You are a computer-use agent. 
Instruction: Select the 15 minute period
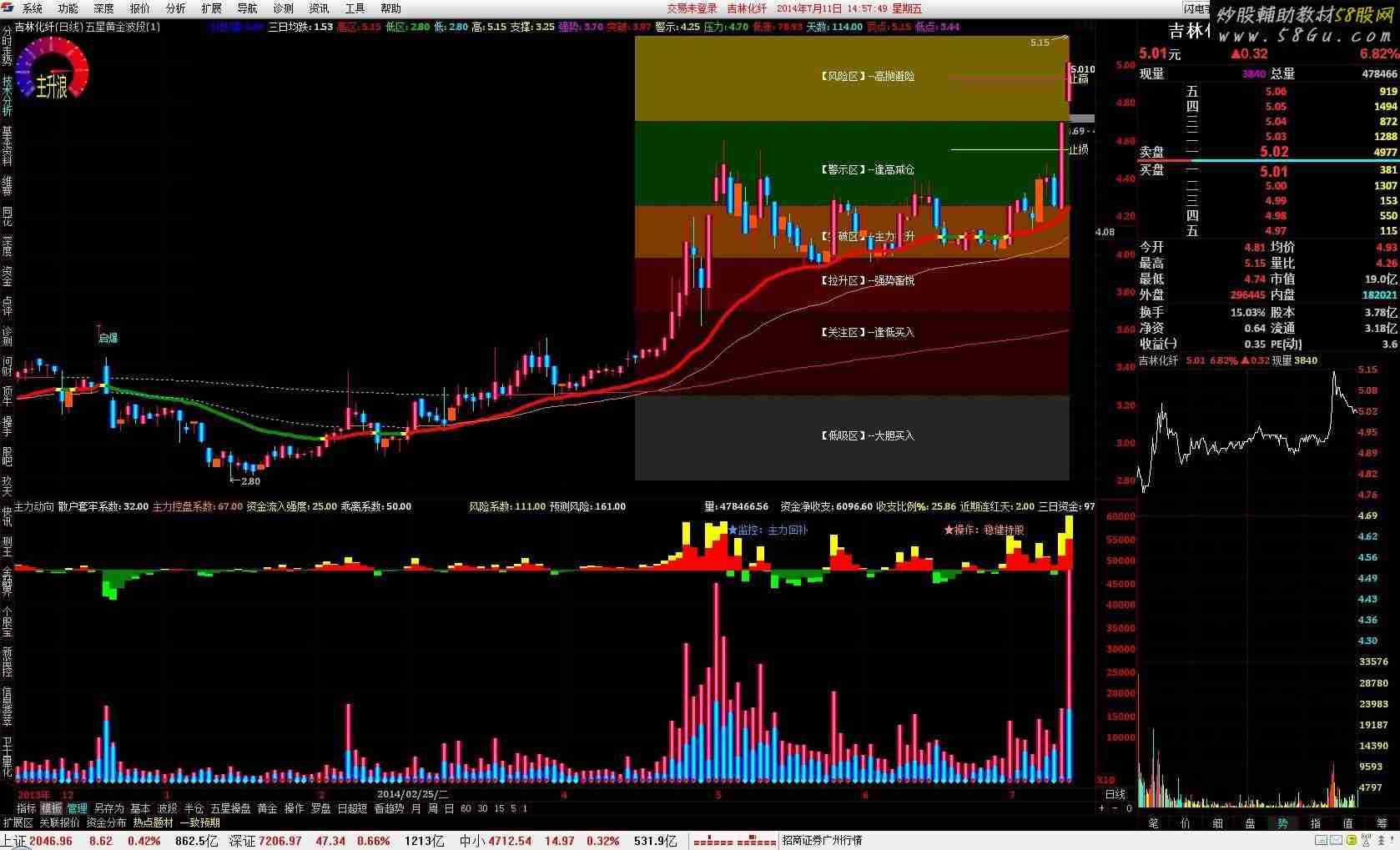(499, 808)
